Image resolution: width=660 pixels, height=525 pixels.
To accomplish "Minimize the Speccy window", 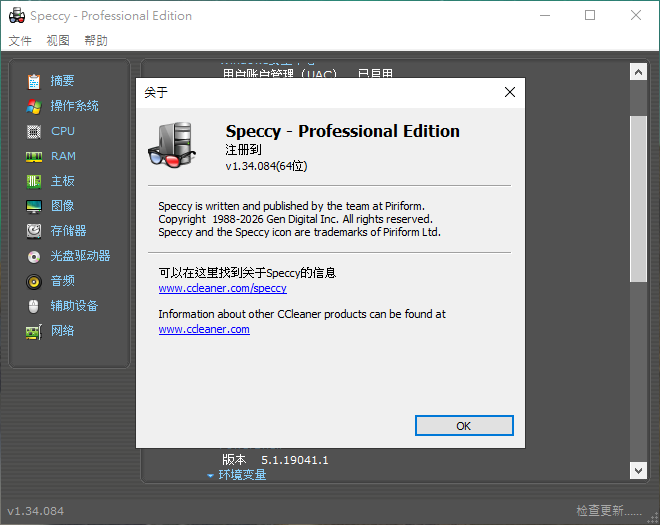I will [x=545, y=16].
